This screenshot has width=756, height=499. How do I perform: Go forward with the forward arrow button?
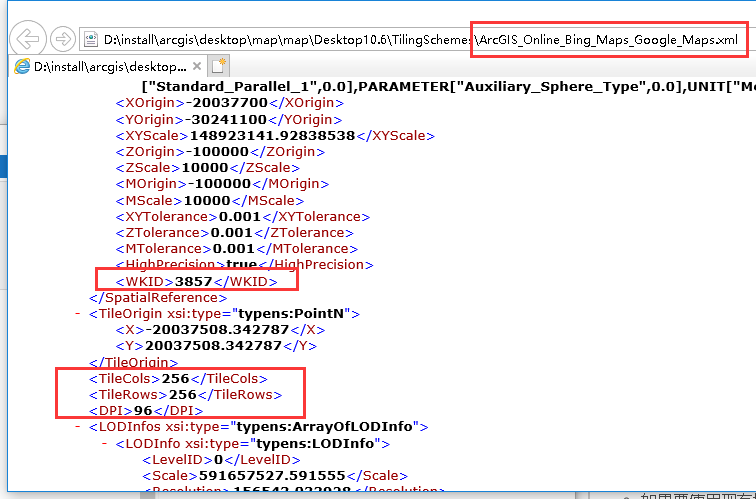(63, 39)
